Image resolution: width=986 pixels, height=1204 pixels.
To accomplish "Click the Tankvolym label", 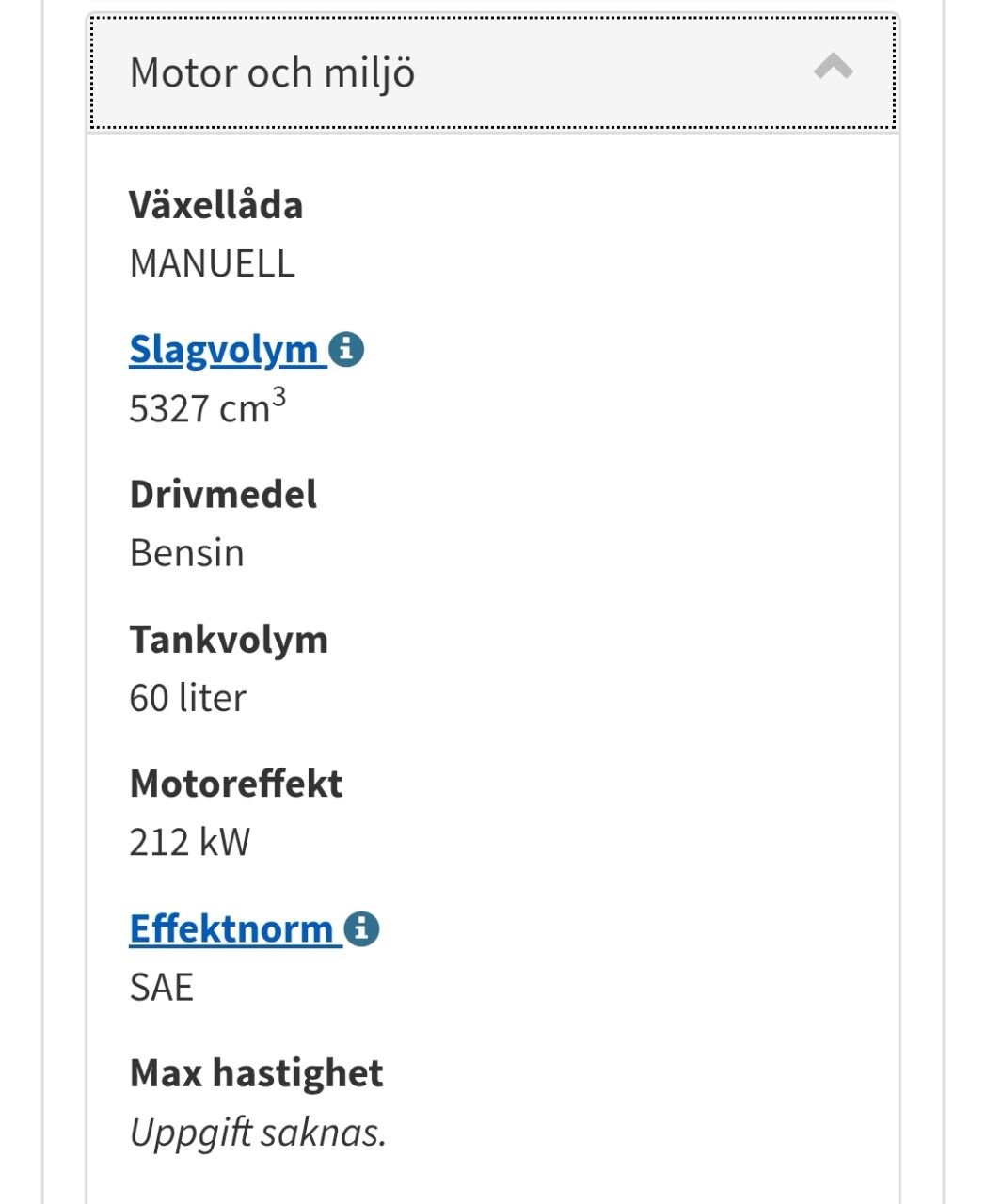I will coord(229,640).
